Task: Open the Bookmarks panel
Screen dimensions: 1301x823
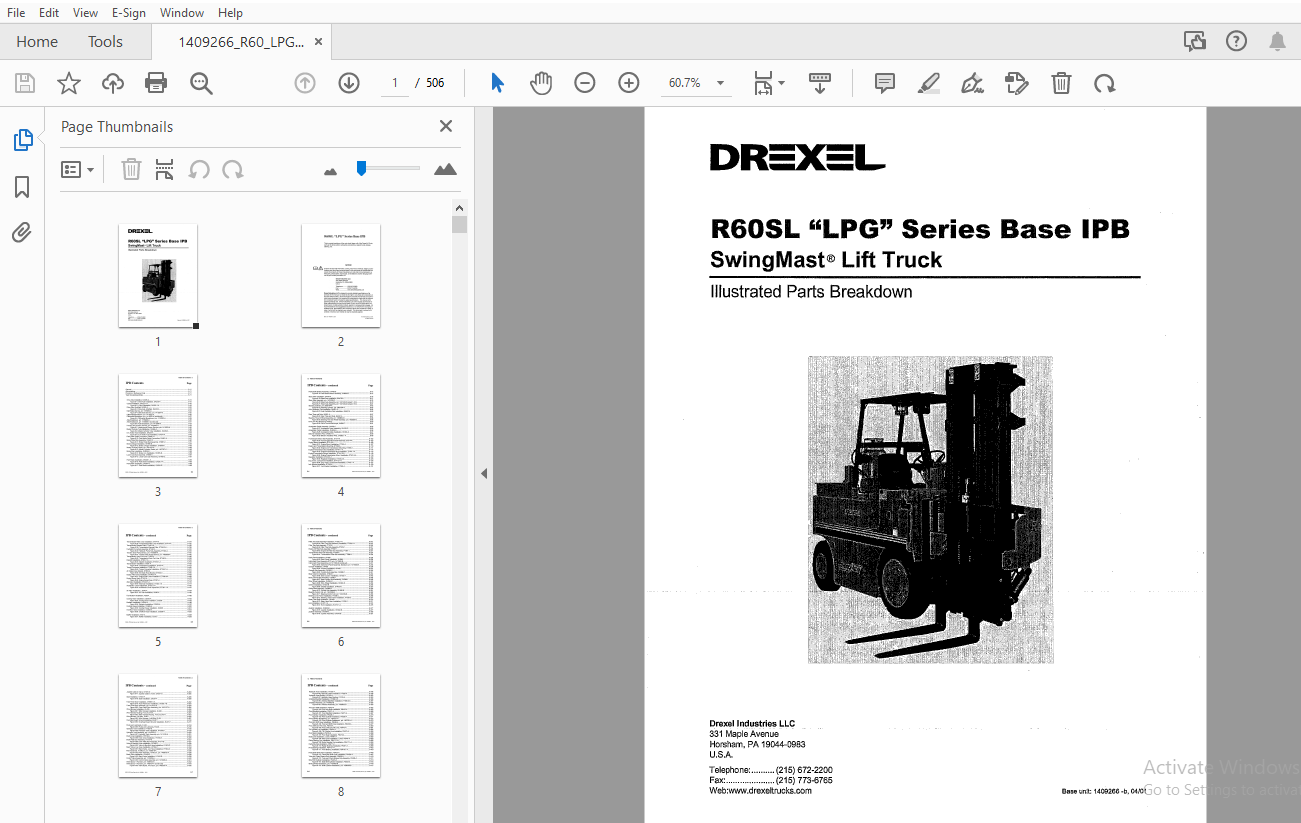Action: tap(22, 187)
